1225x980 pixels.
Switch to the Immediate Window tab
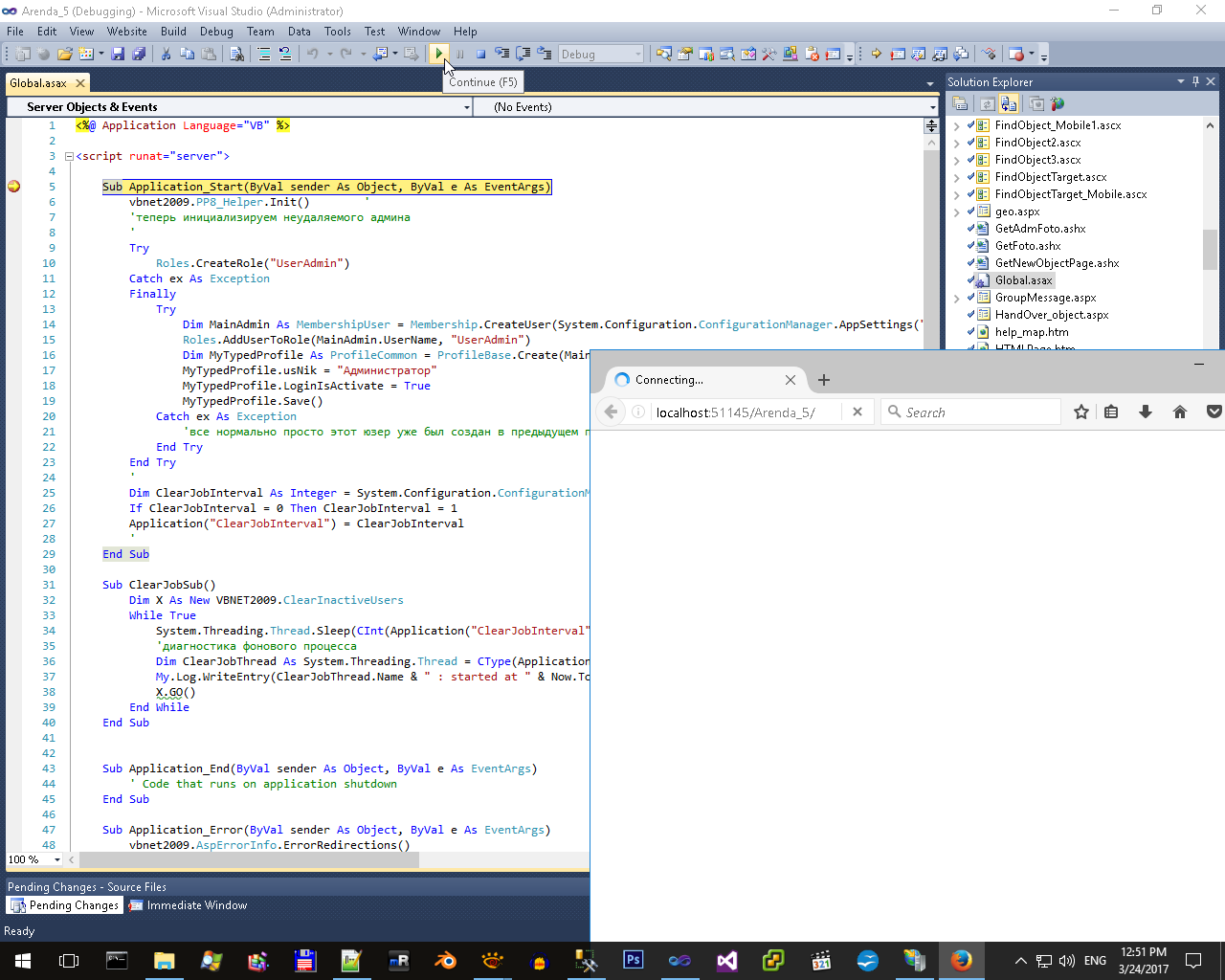189,905
